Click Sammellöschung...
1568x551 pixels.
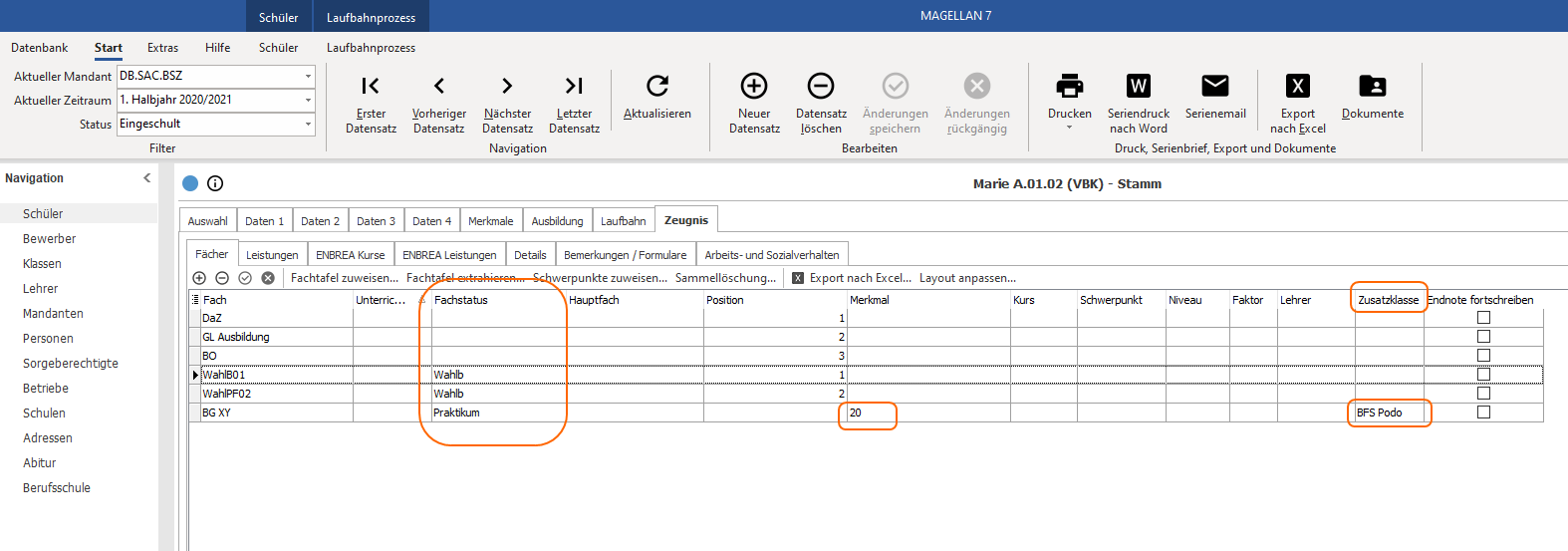click(x=725, y=278)
